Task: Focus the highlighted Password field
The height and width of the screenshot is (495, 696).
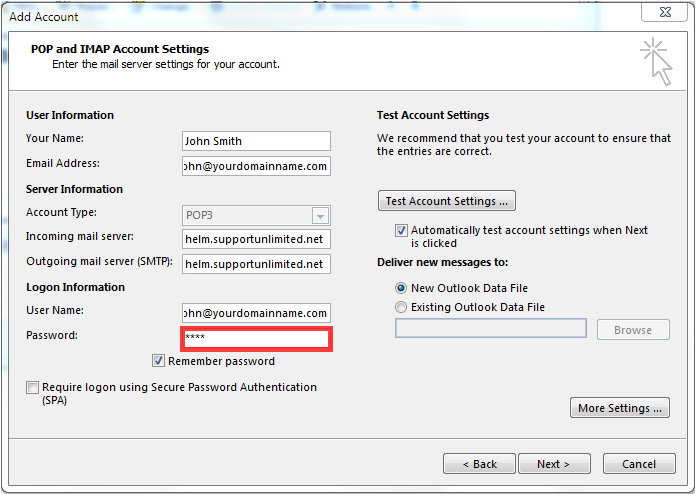Action: point(256,339)
